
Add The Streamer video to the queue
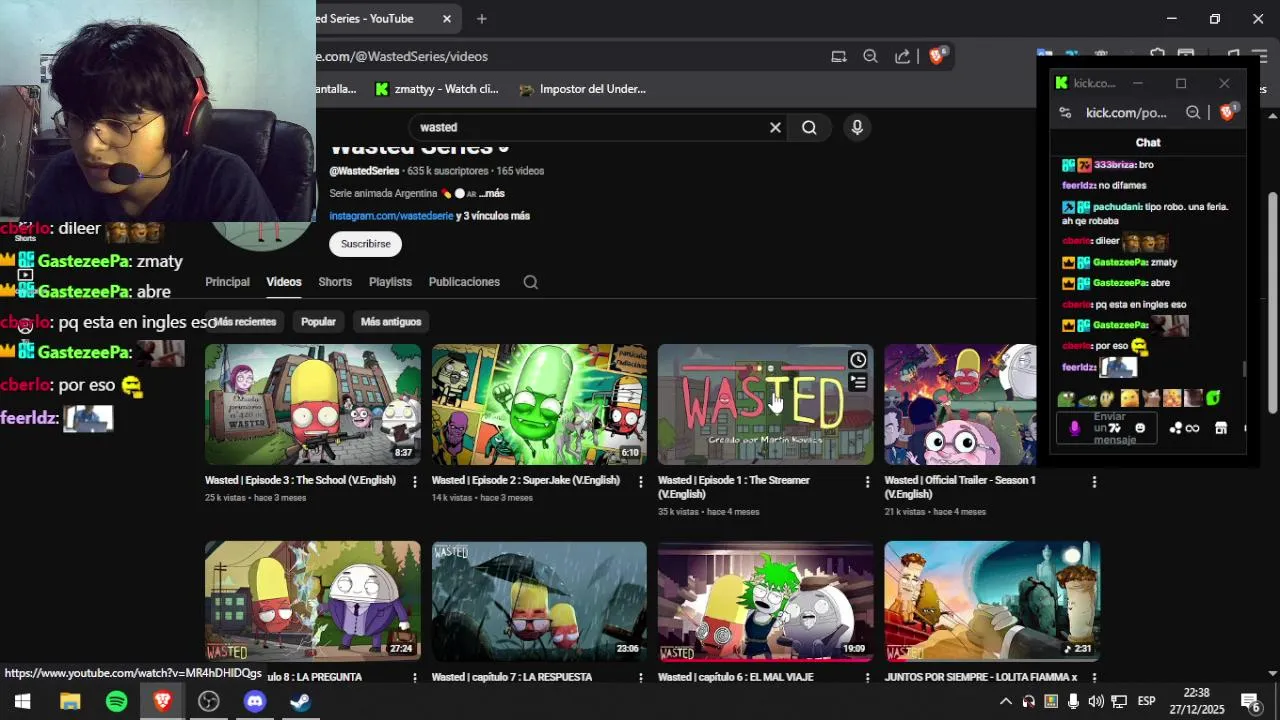858,382
